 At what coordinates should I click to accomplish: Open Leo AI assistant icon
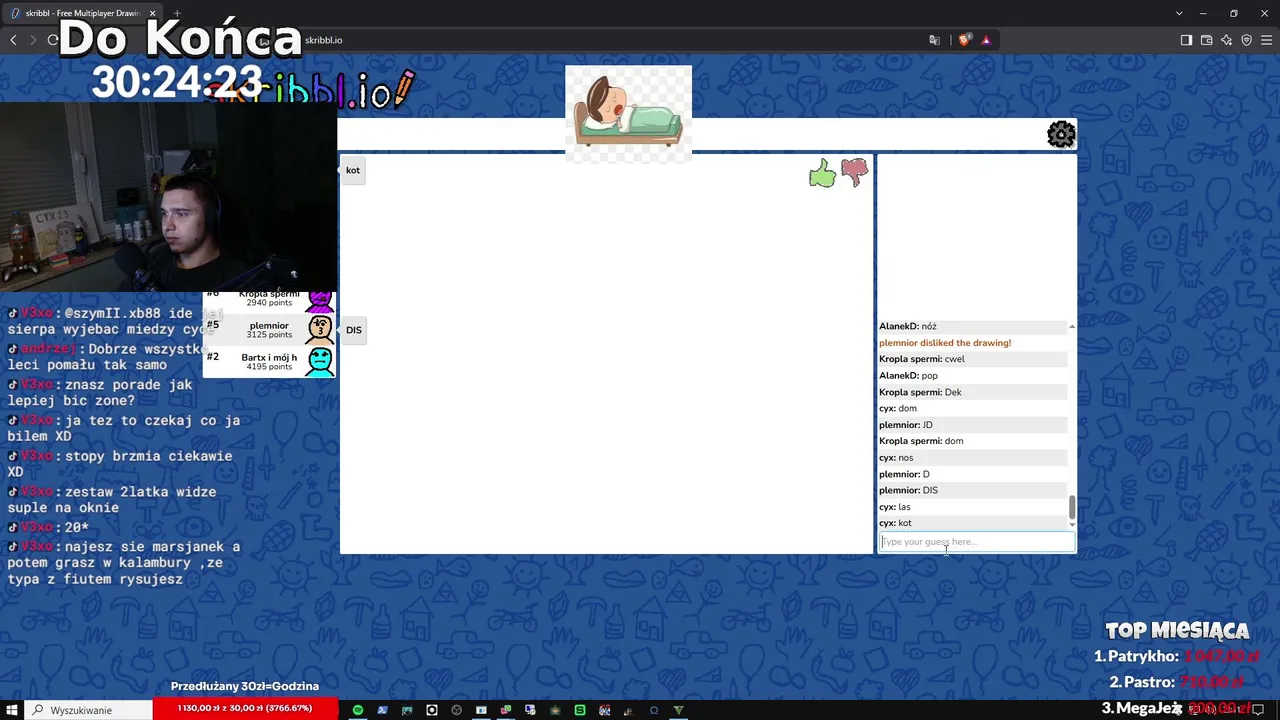coord(1226,40)
